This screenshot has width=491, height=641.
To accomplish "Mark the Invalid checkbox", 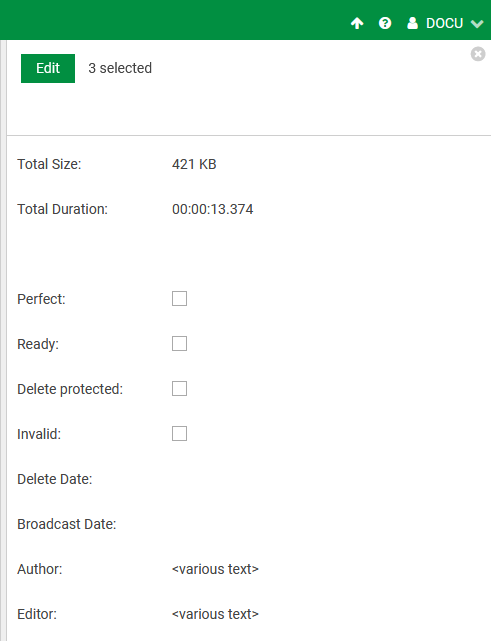I will pyautogui.click(x=179, y=433).
